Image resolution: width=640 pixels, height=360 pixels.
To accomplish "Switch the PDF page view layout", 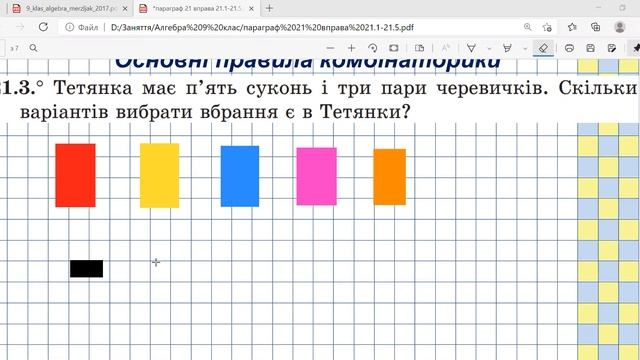I will tap(419, 48).
